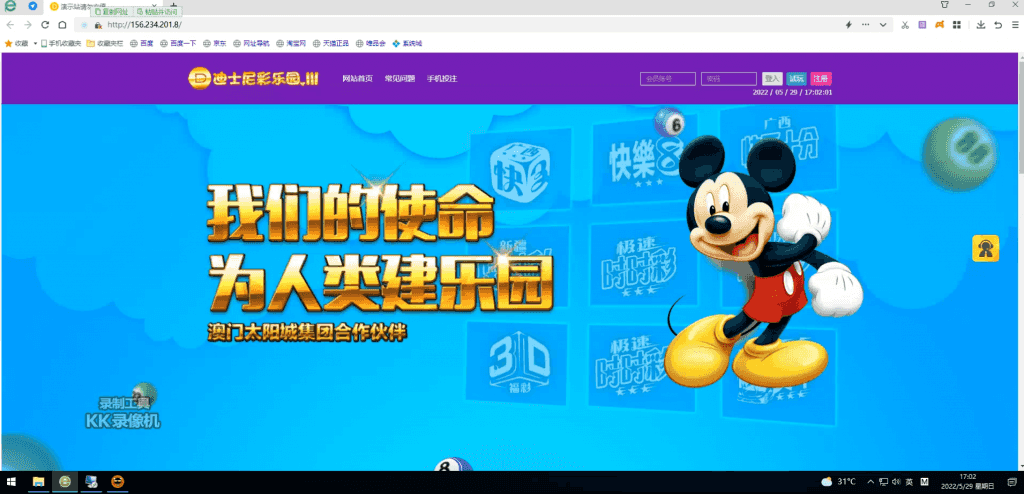Click the site security lock icon

tap(97, 25)
